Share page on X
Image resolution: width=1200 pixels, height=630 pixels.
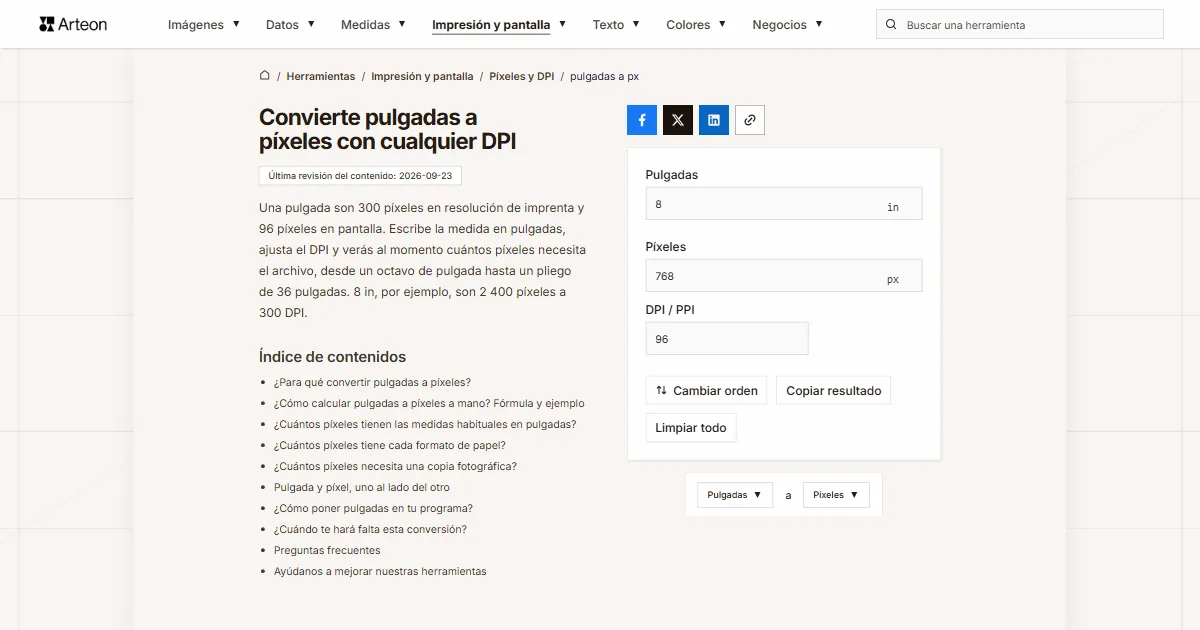coord(678,120)
